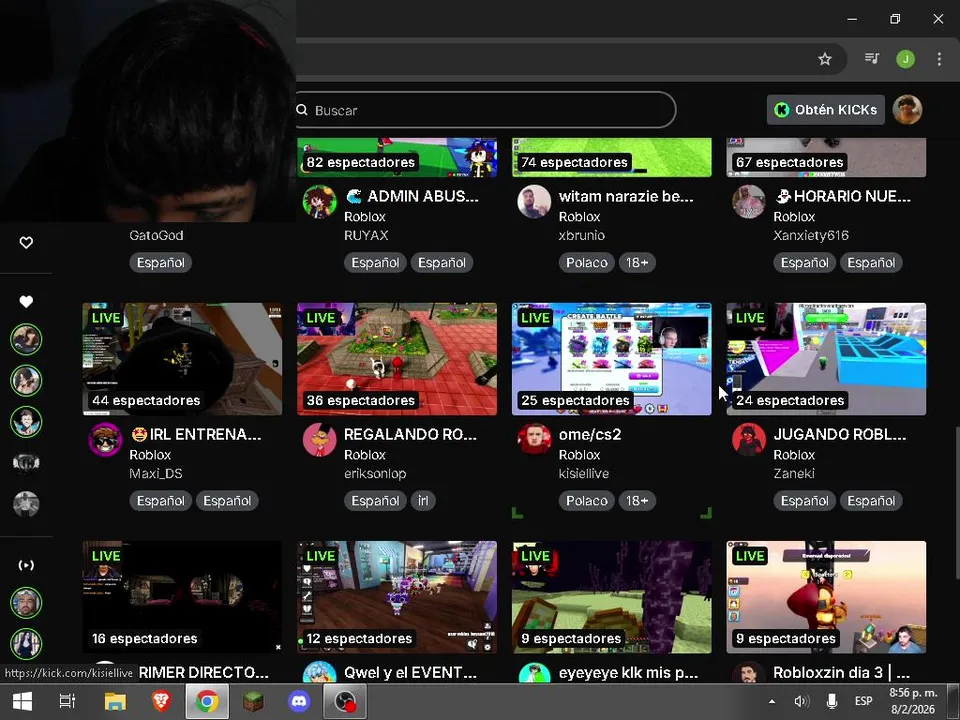The height and width of the screenshot is (720, 960).
Task: Open the 25 espectadores stream thumbnail
Action: 612,359
